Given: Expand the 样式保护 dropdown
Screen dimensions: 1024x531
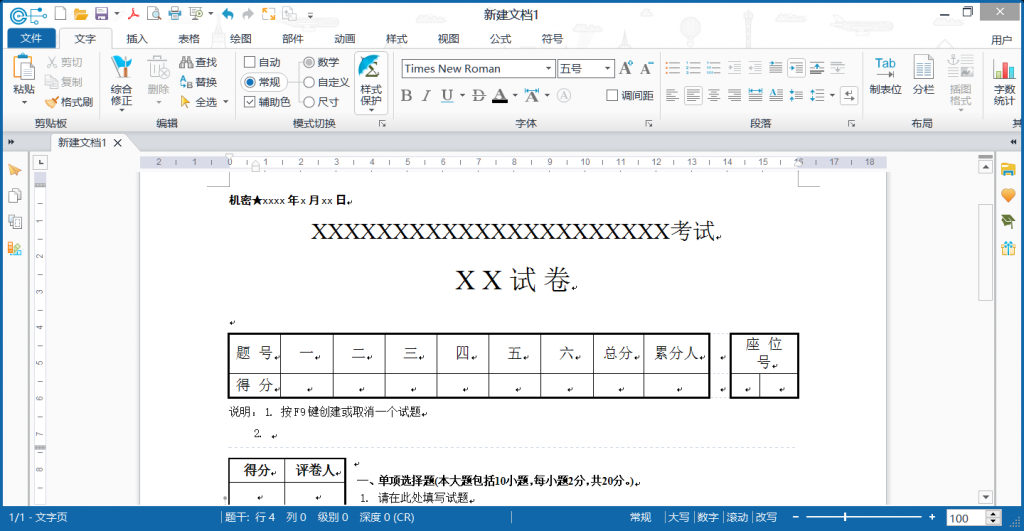Looking at the screenshot, I should [371, 110].
